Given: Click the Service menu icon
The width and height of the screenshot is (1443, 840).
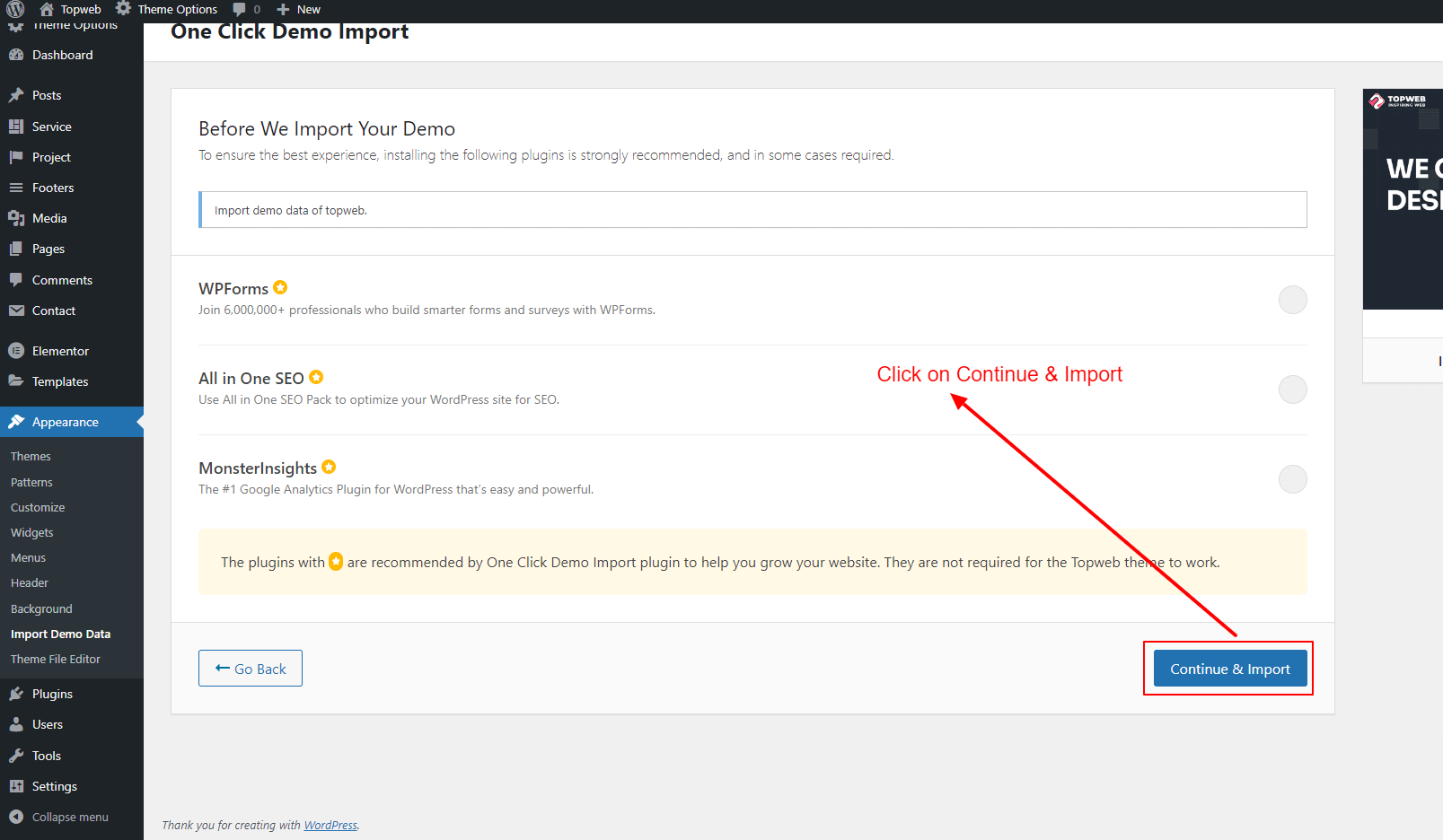Looking at the screenshot, I should pyautogui.click(x=16, y=127).
